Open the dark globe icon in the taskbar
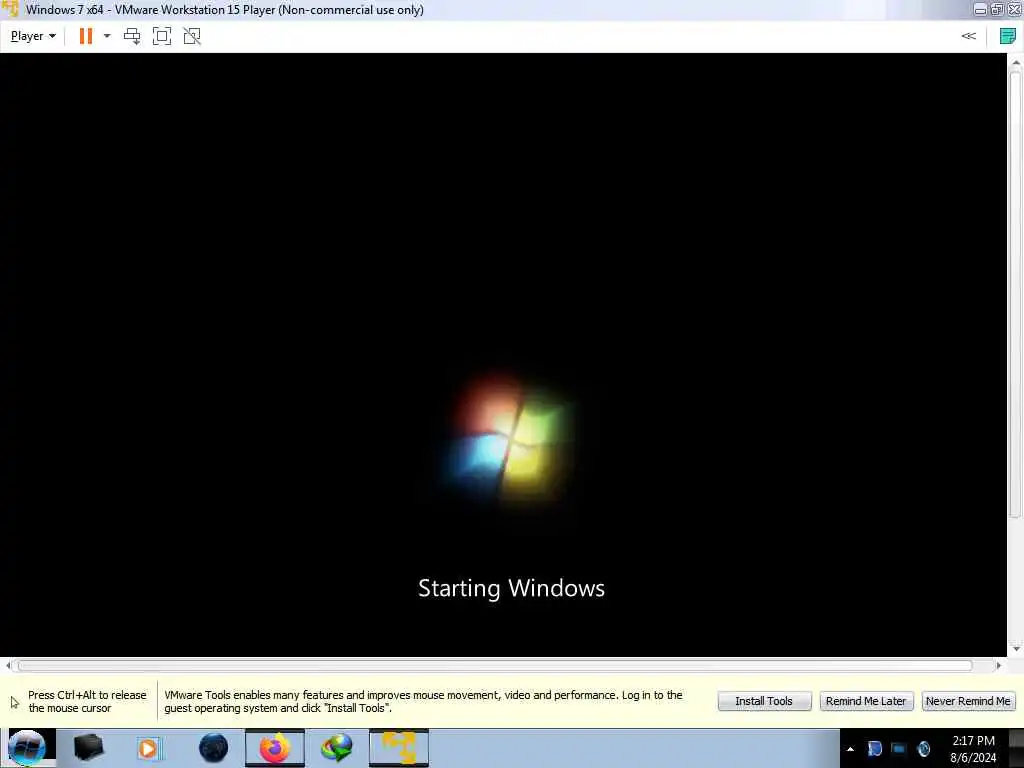Viewport: 1024px width, 768px height. [214, 748]
